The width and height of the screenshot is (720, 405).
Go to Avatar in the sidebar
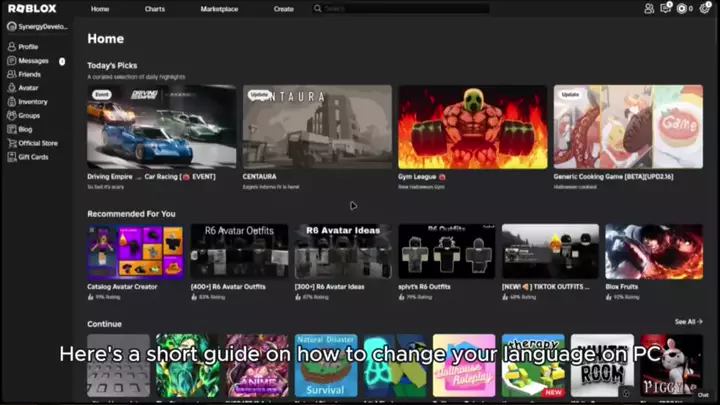click(28, 88)
